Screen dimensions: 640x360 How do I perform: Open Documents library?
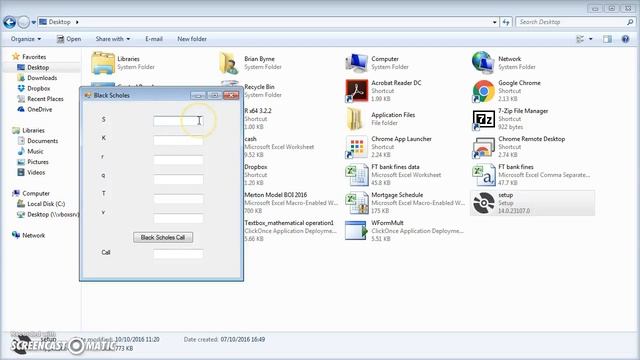(42, 141)
